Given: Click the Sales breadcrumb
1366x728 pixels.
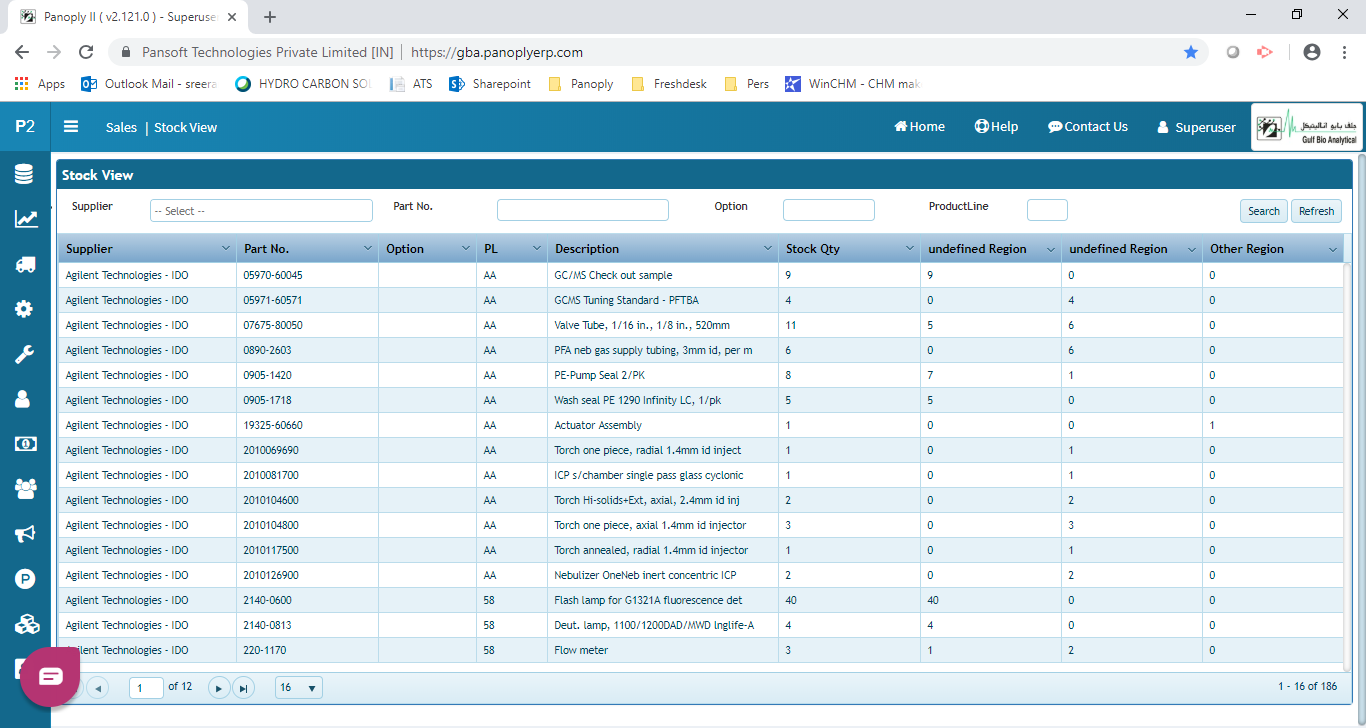Looking at the screenshot, I should click(122, 128).
